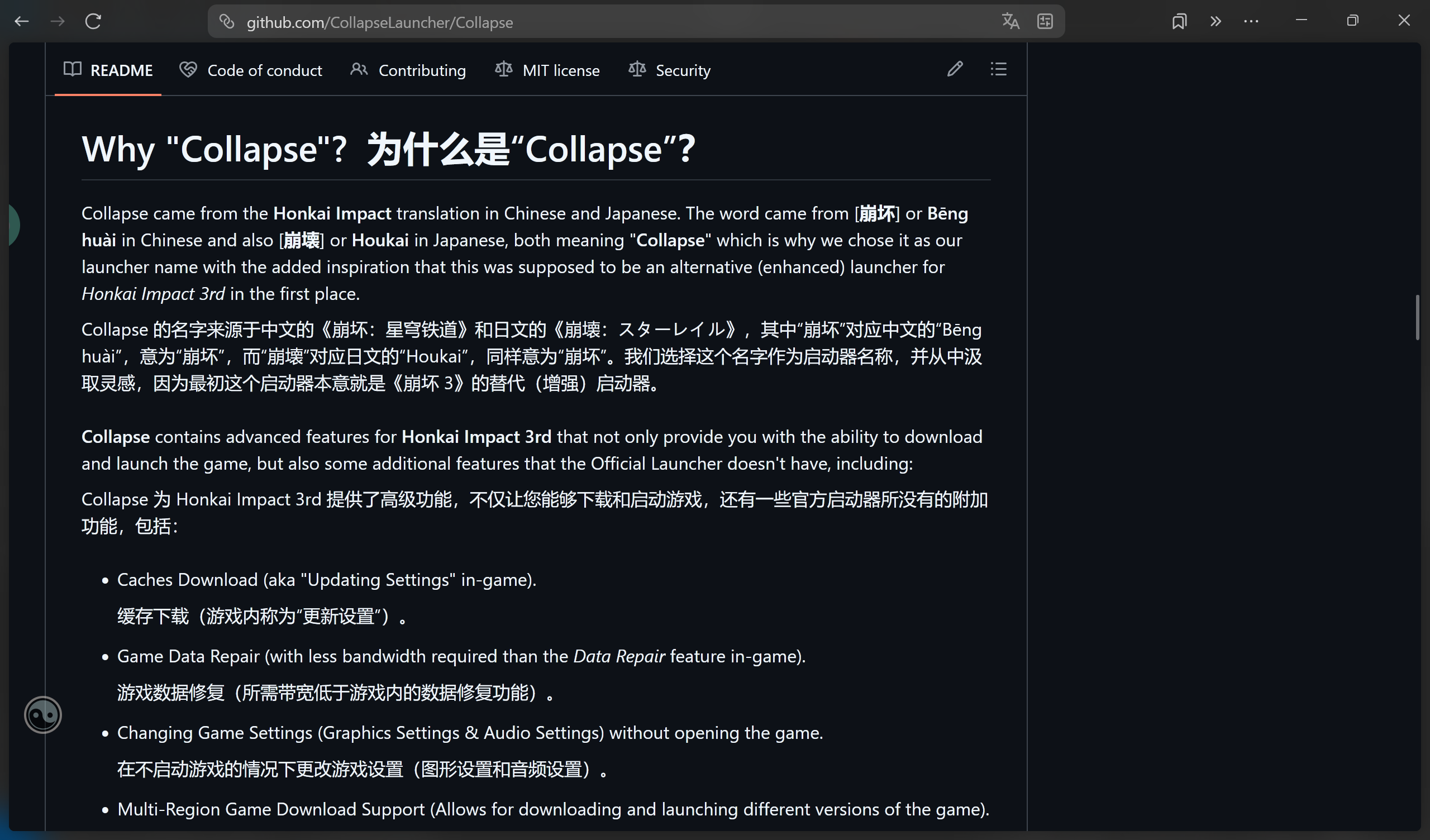The image size is (1430, 840).
Task: Click the browser back arrow
Action: pos(22,22)
